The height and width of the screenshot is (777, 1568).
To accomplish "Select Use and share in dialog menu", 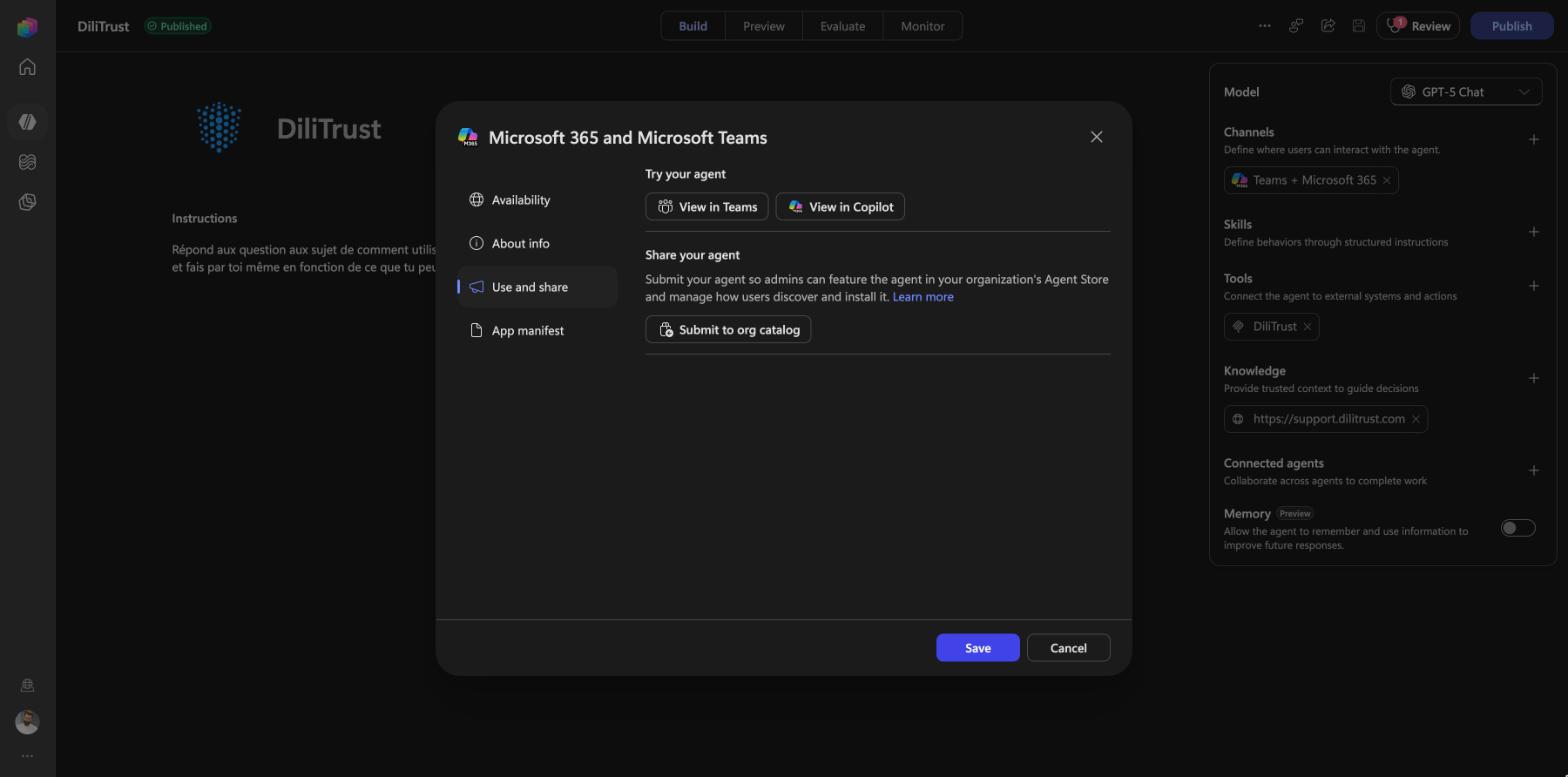I will (x=537, y=287).
